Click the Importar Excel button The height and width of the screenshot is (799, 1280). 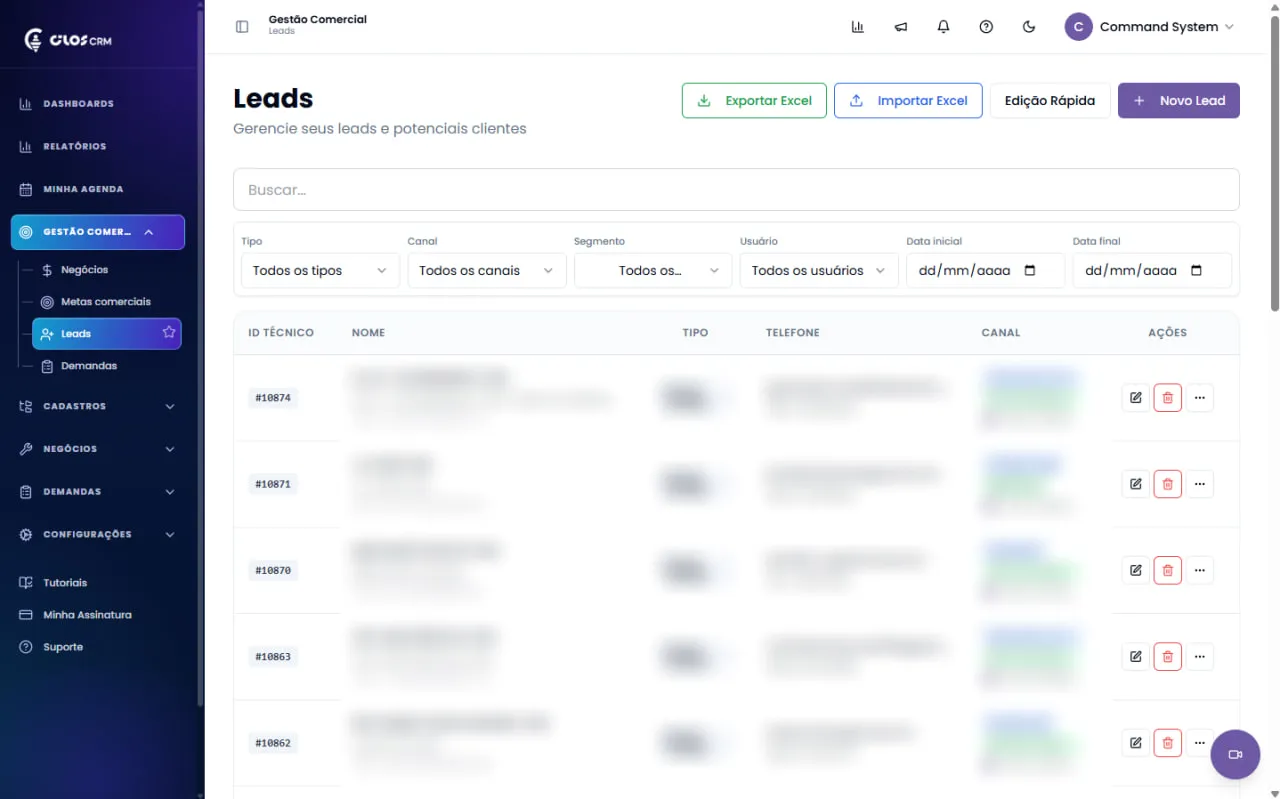coord(908,100)
